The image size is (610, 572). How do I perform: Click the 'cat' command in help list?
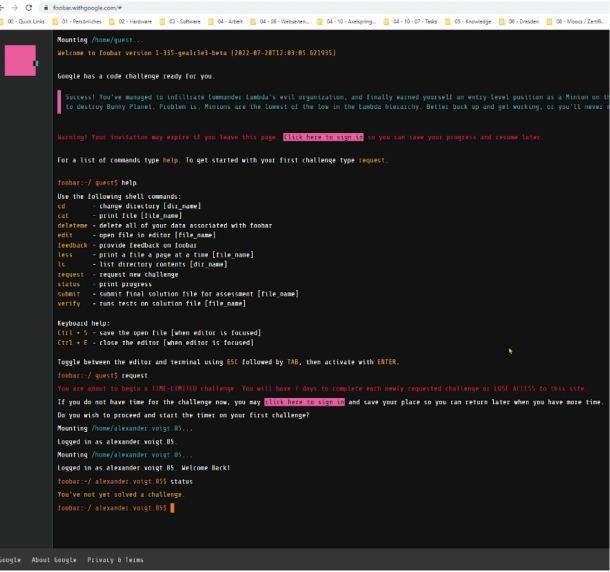[x=63, y=216]
